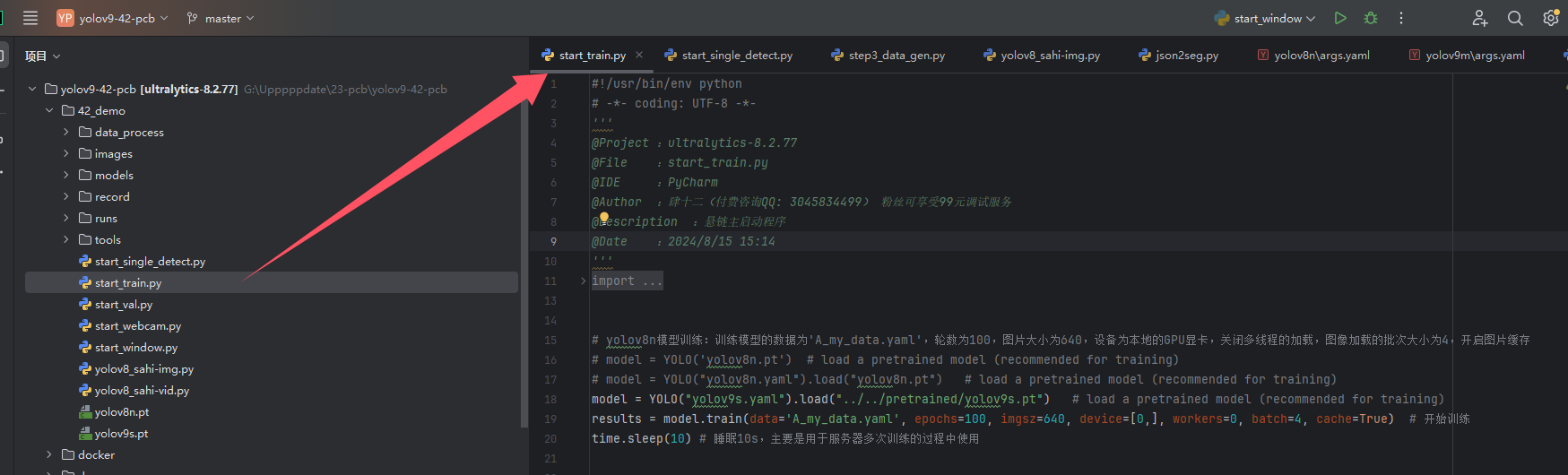Open the main hamburger menu
1568x475 pixels.
pos(30,18)
